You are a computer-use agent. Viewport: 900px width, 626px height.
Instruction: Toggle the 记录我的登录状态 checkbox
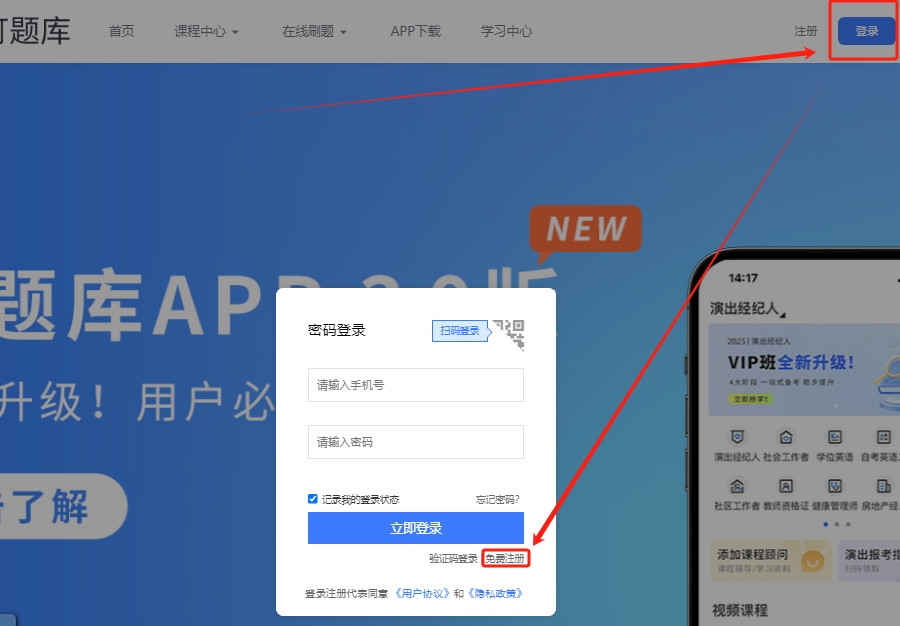(313, 499)
